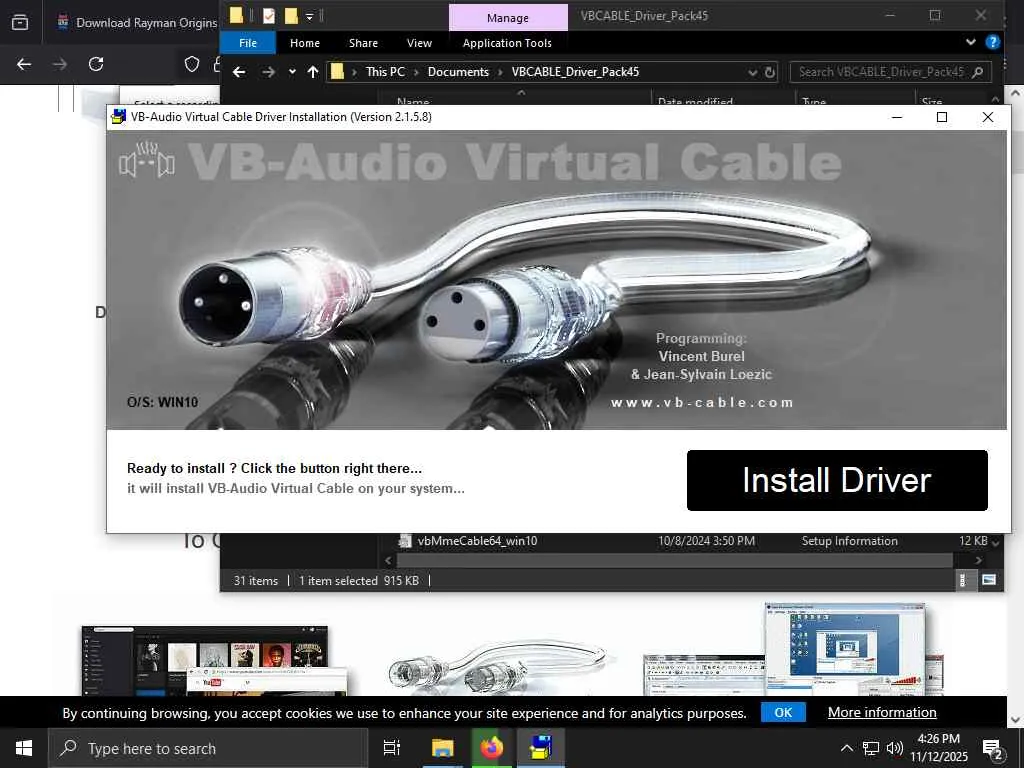Image resolution: width=1024 pixels, height=768 pixels.
Task: Go back in Firefox browser
Action: (x=24, y=64)
